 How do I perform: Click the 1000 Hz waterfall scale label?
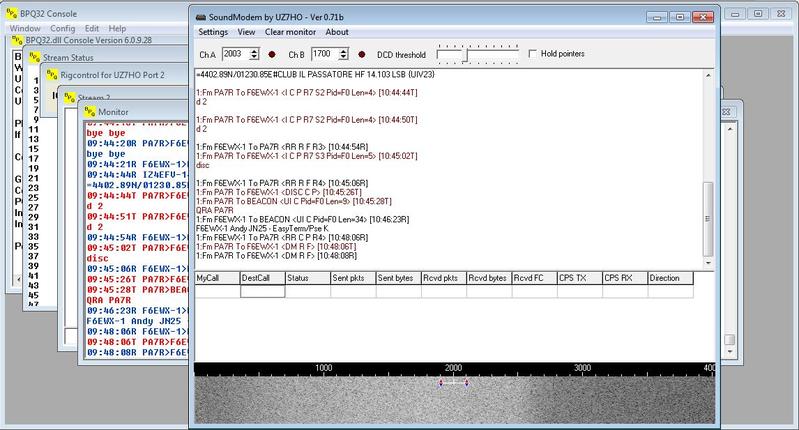324,368
